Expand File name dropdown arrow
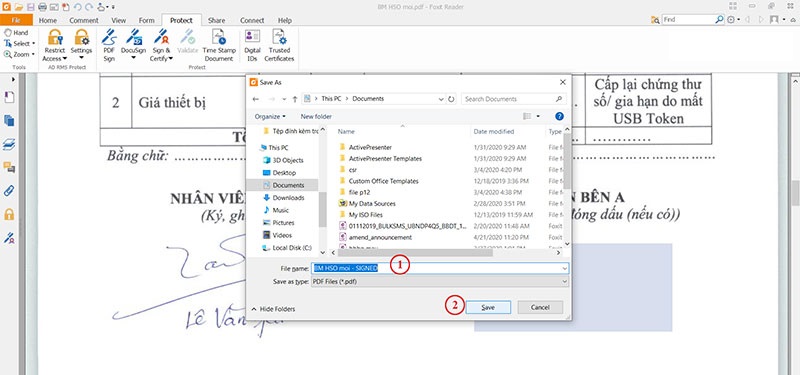 (564, 268)
